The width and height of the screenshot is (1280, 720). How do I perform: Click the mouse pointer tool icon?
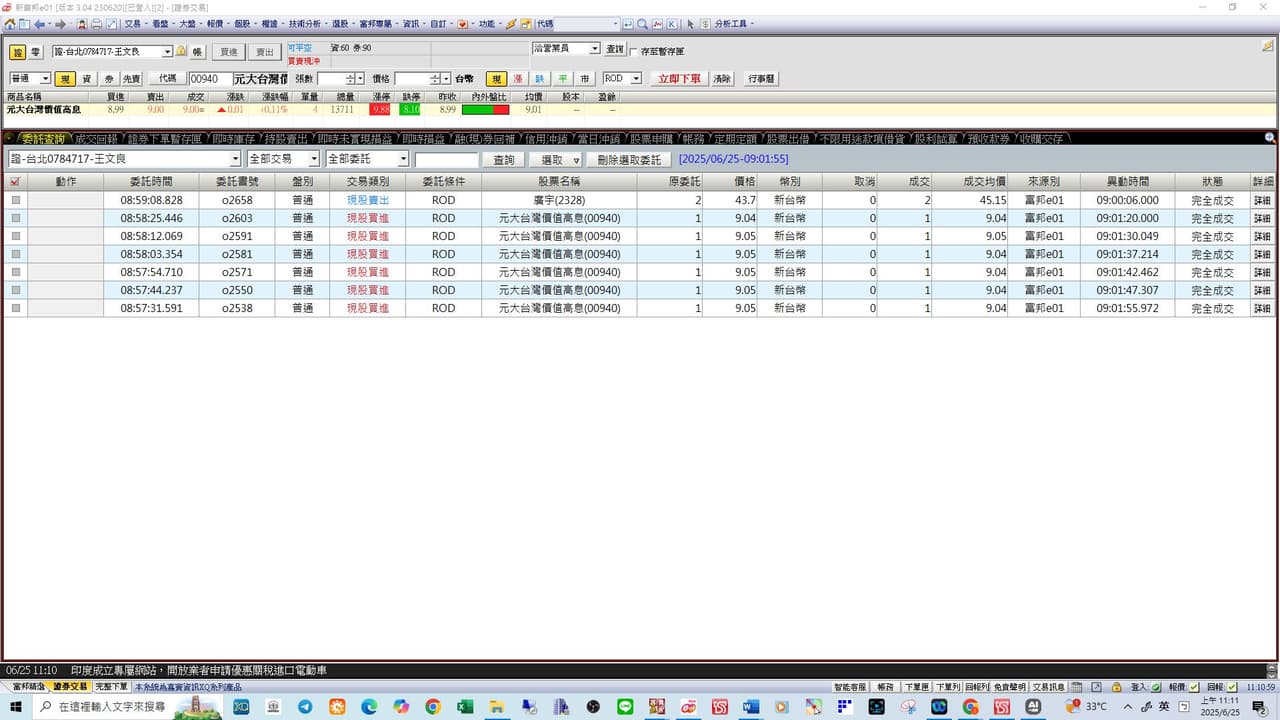pyautogui.click(x=690, y=24)
